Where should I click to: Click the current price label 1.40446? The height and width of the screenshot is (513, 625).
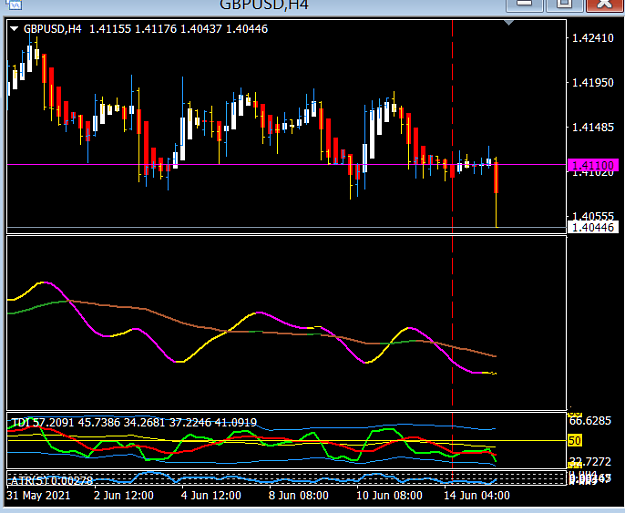click(x=593, y=227)
